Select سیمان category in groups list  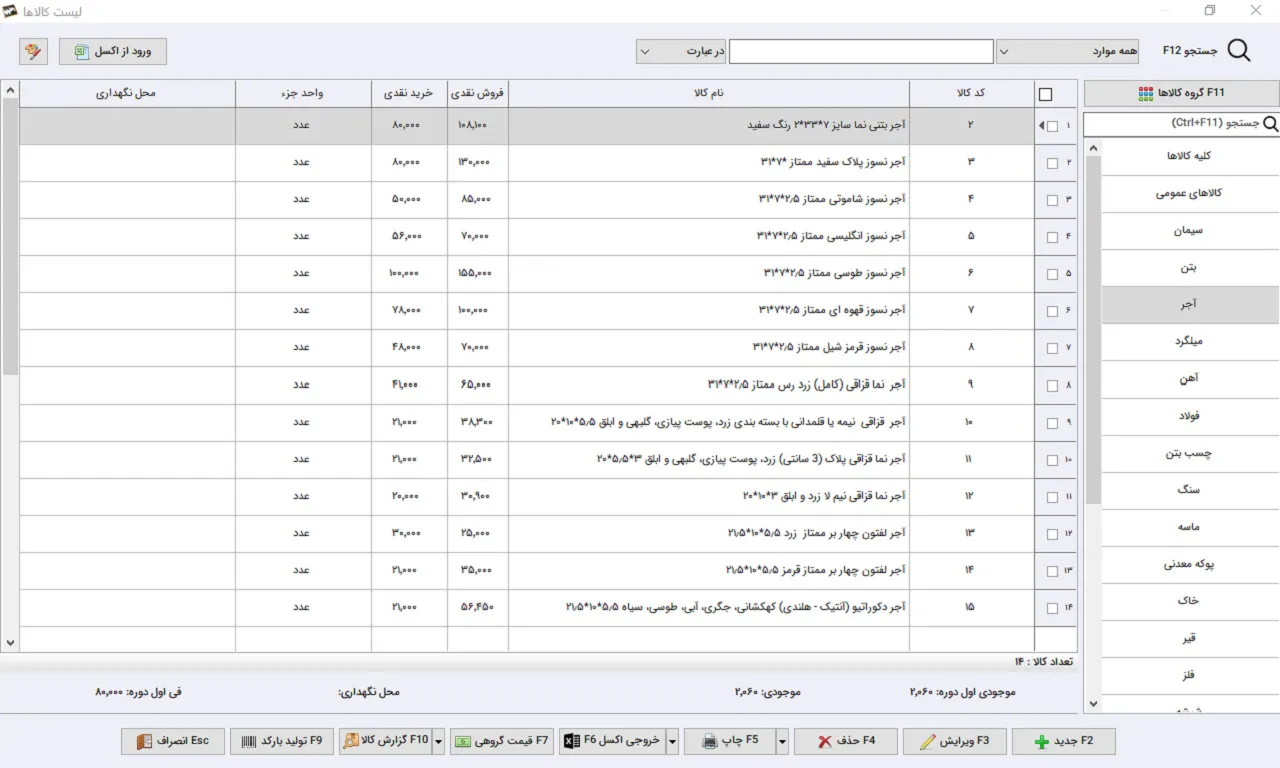[x=1190, y=231]
